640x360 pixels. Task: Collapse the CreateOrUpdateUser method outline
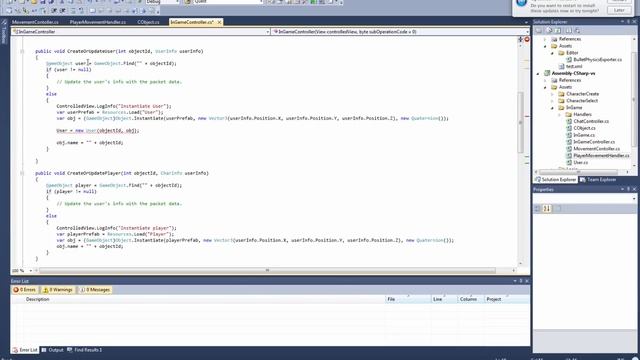click(22, 51)
